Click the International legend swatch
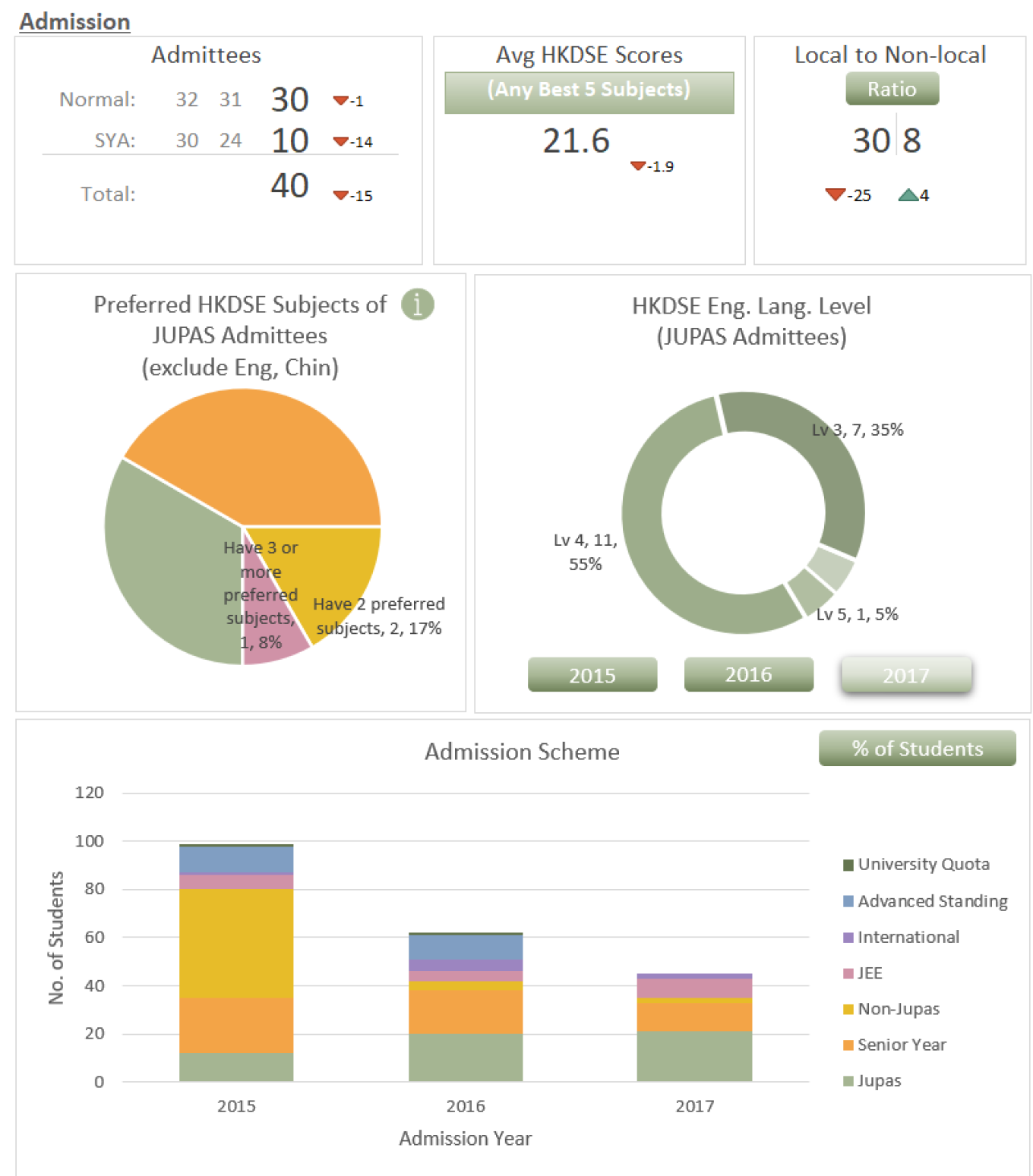 coord(848,938)
